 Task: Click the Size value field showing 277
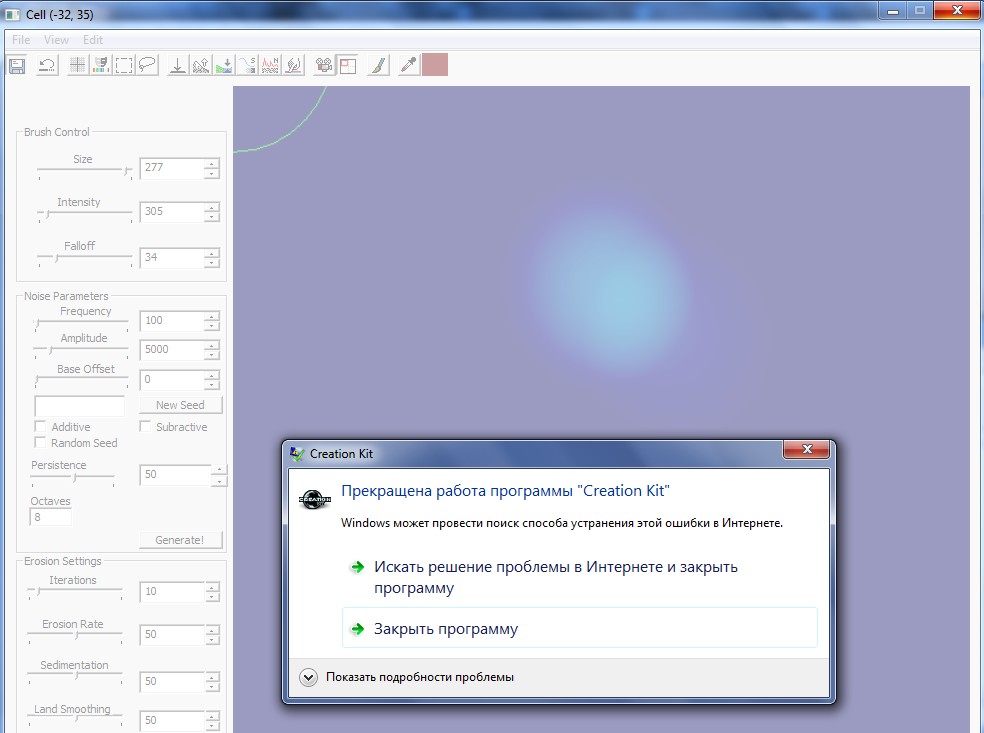171,168
